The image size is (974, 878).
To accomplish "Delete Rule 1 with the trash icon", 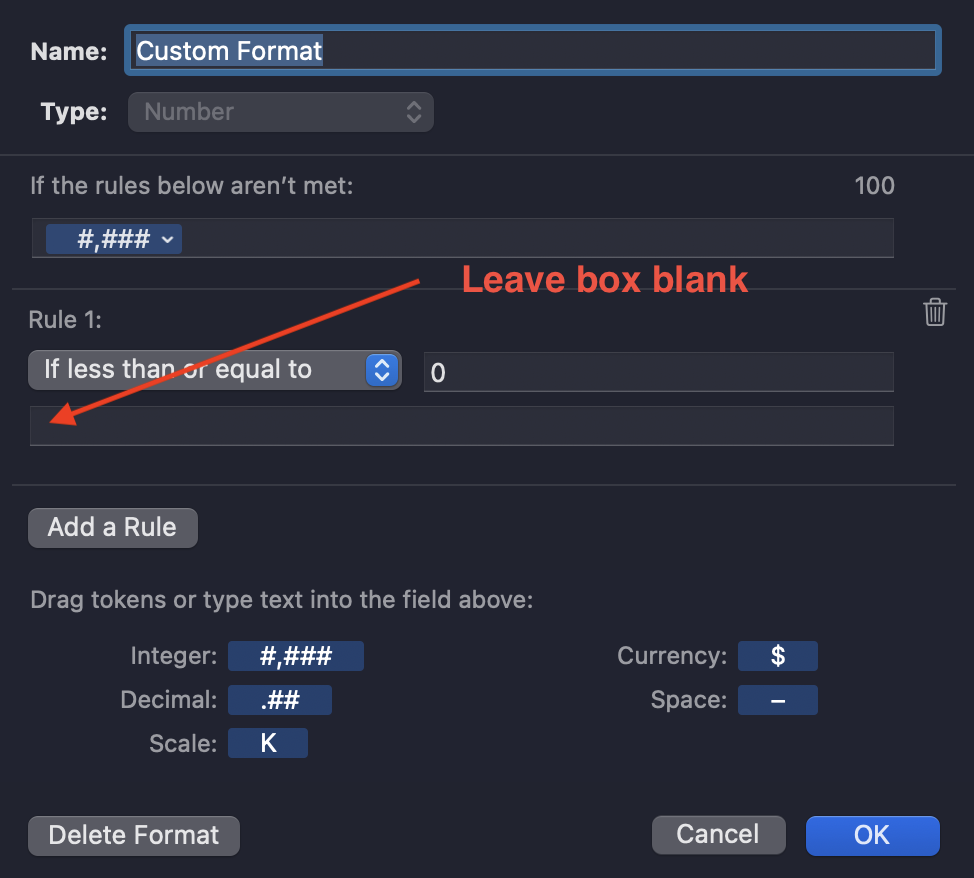I will pyautogui.click(x=935, y=312).
